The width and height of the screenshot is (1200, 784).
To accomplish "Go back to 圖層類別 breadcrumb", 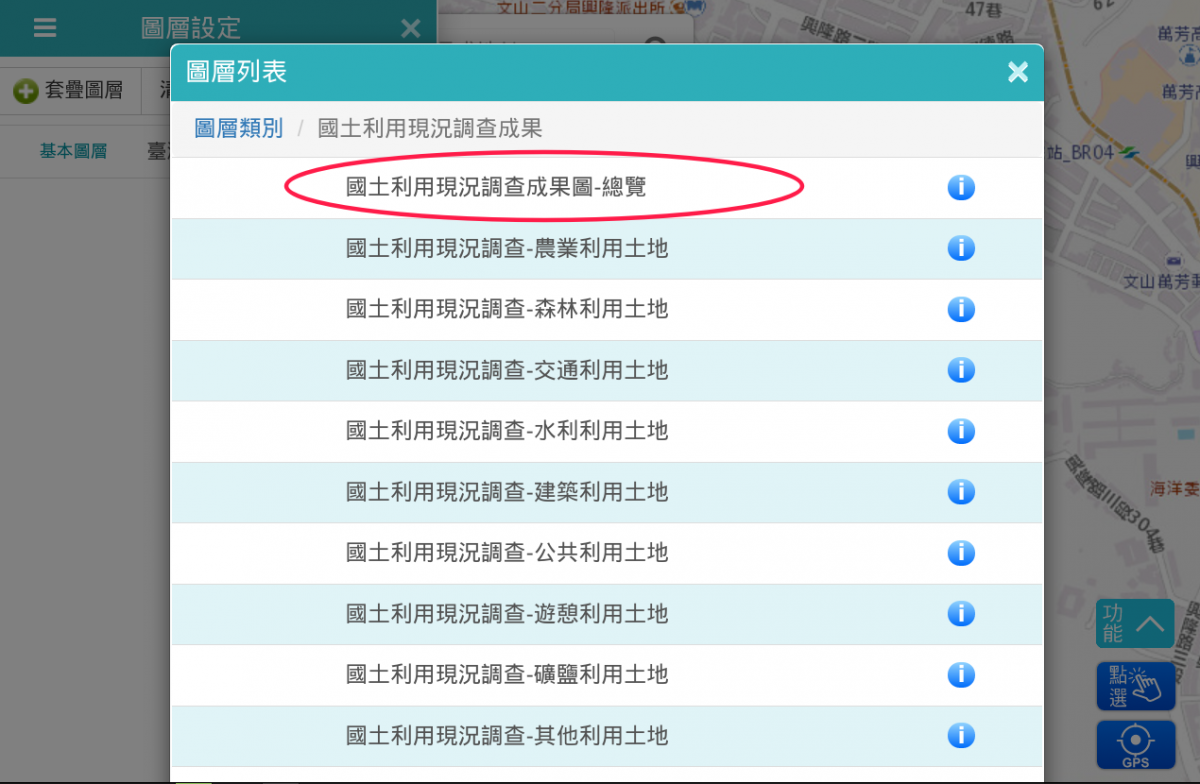I will point(238,128).
